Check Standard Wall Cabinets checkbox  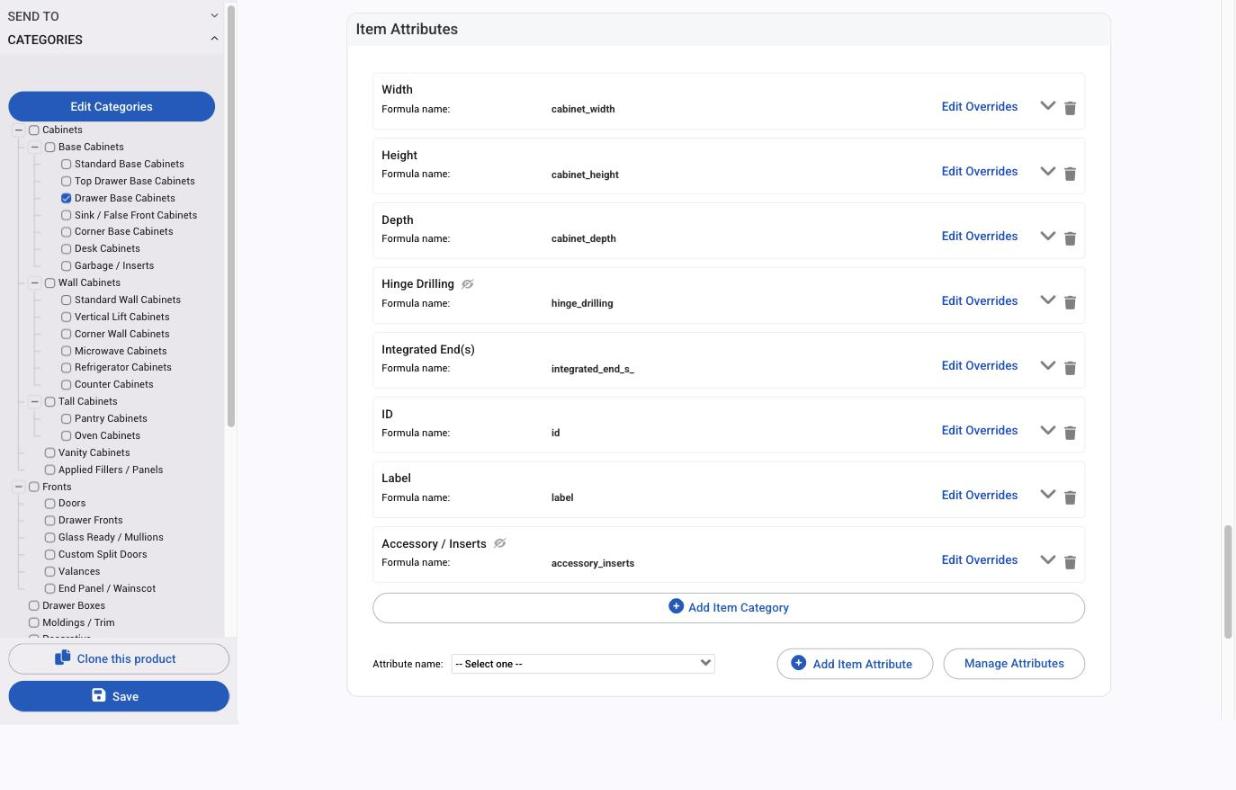click(66, 300)
